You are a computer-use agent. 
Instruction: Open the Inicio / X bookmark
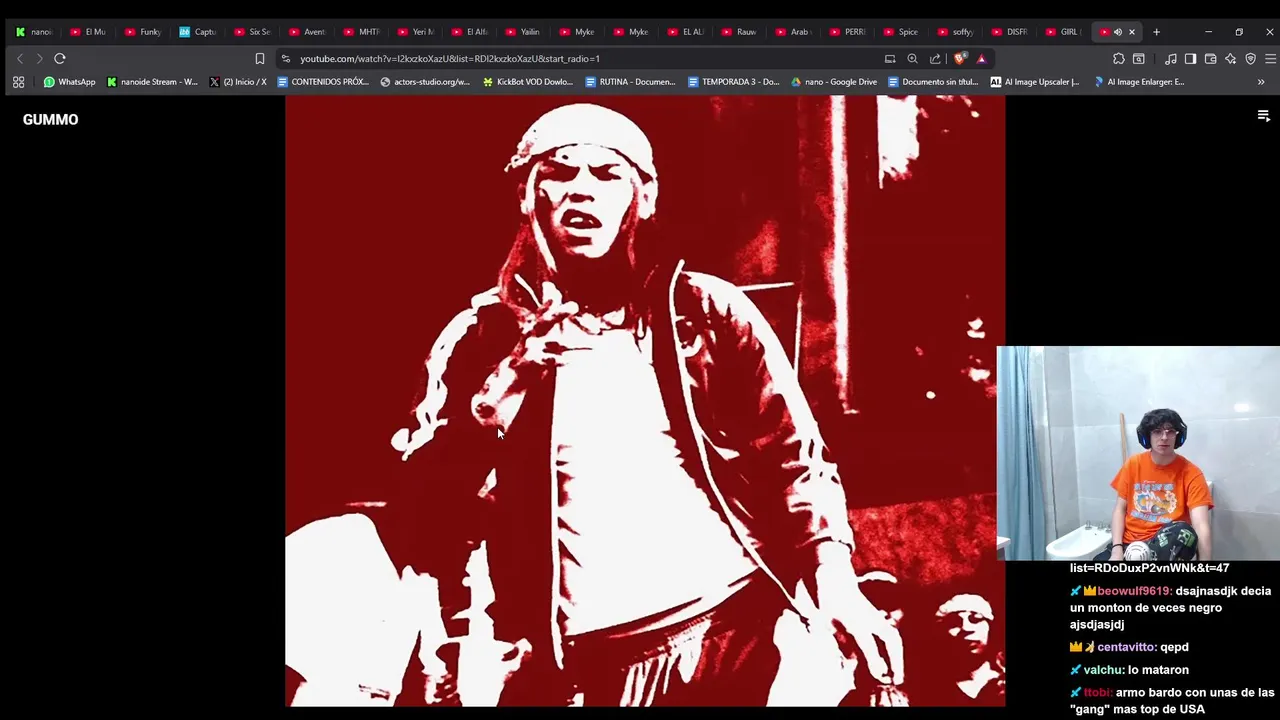coord(238,82)
